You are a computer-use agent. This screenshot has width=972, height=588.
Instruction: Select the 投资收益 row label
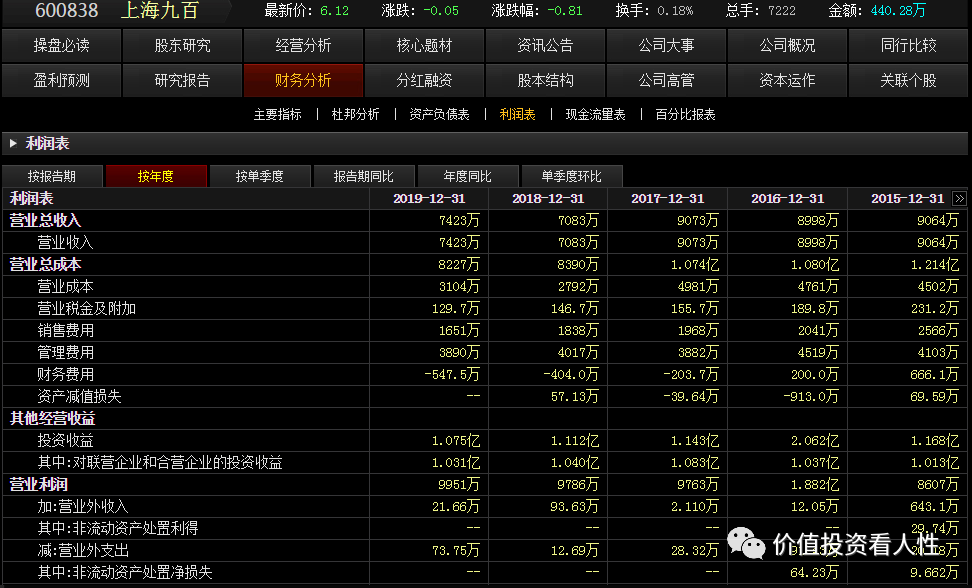pos(65,441)
